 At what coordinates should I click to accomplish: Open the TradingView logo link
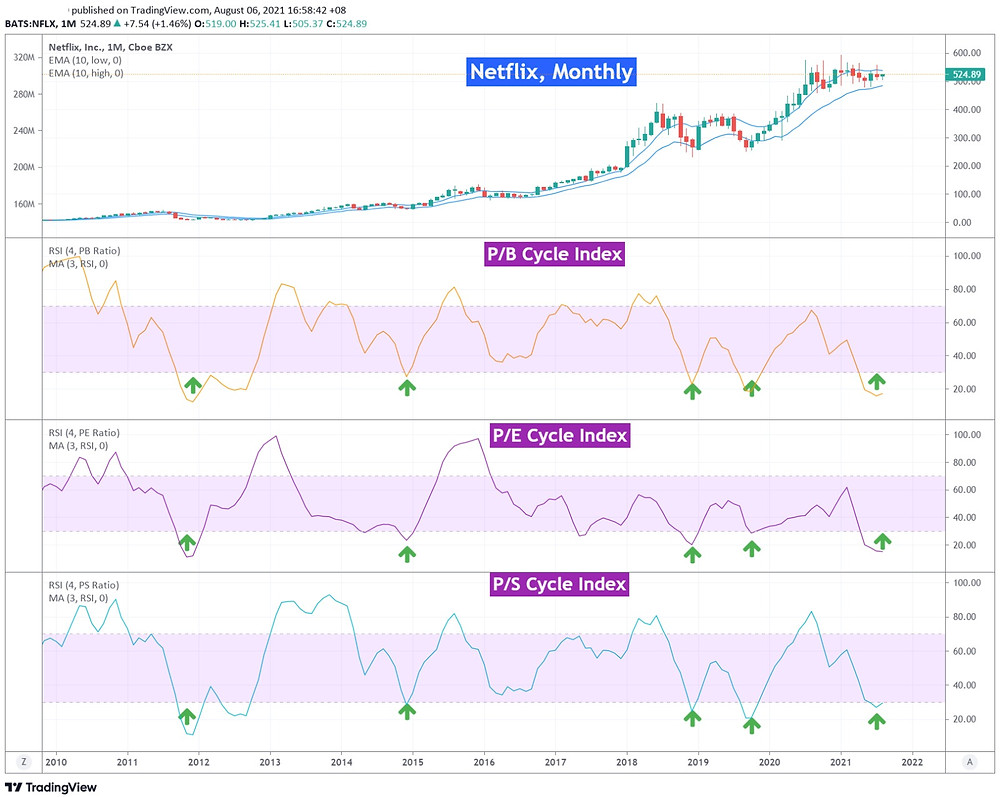pyautogui.click(x=51, y=787)
